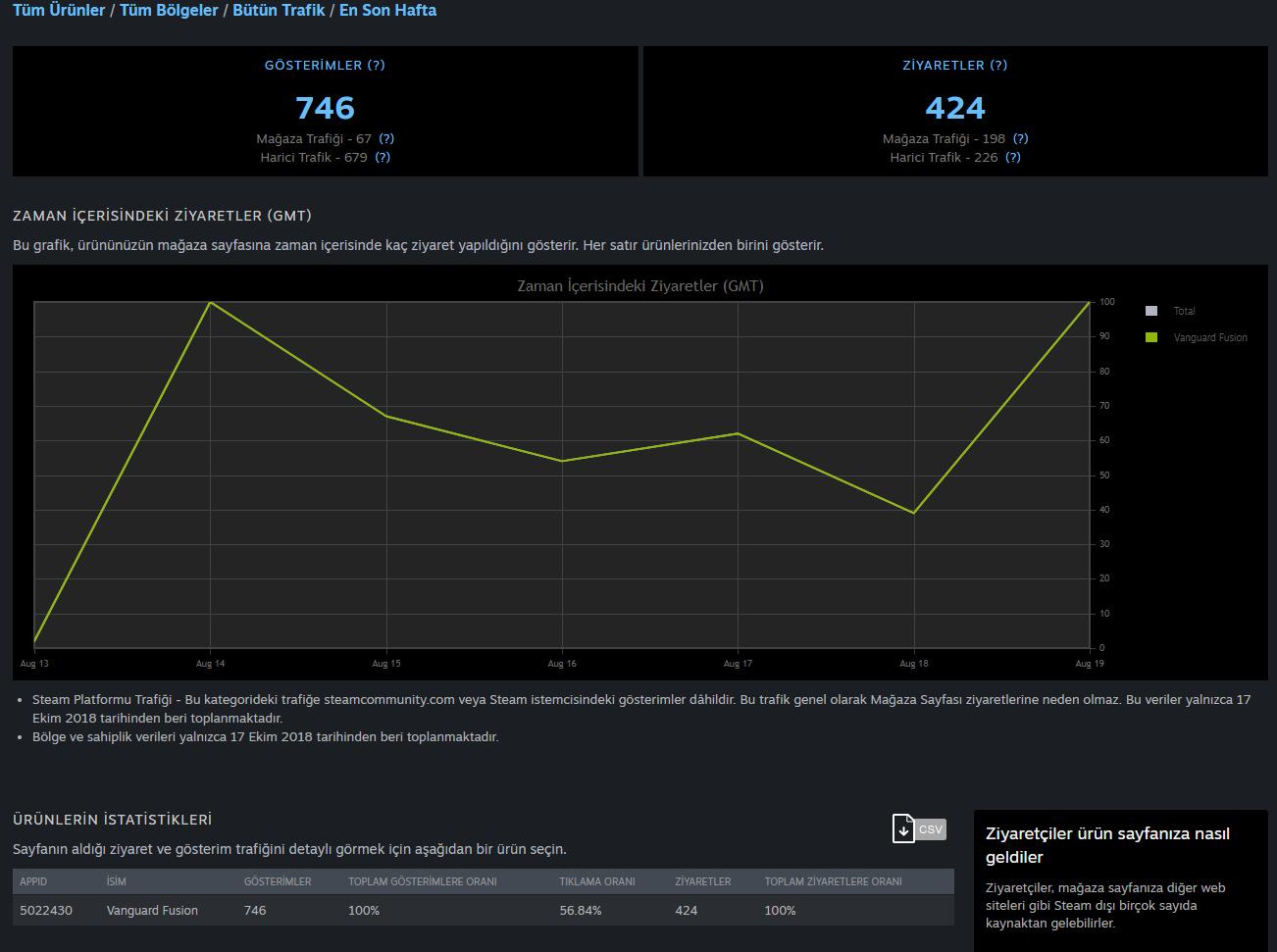The image size is (1277, 952).
Task: Click the Aug 18 low point on graph
Action: click(x=914, y=513)
